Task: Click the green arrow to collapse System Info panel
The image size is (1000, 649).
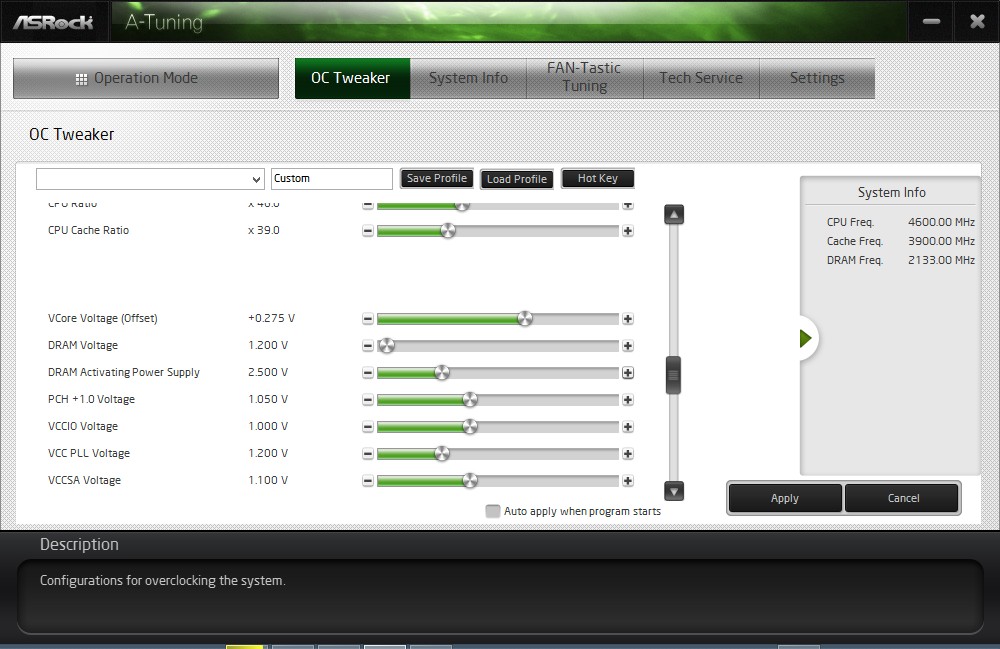Action: pyautogui.click(x=805, y=338)
